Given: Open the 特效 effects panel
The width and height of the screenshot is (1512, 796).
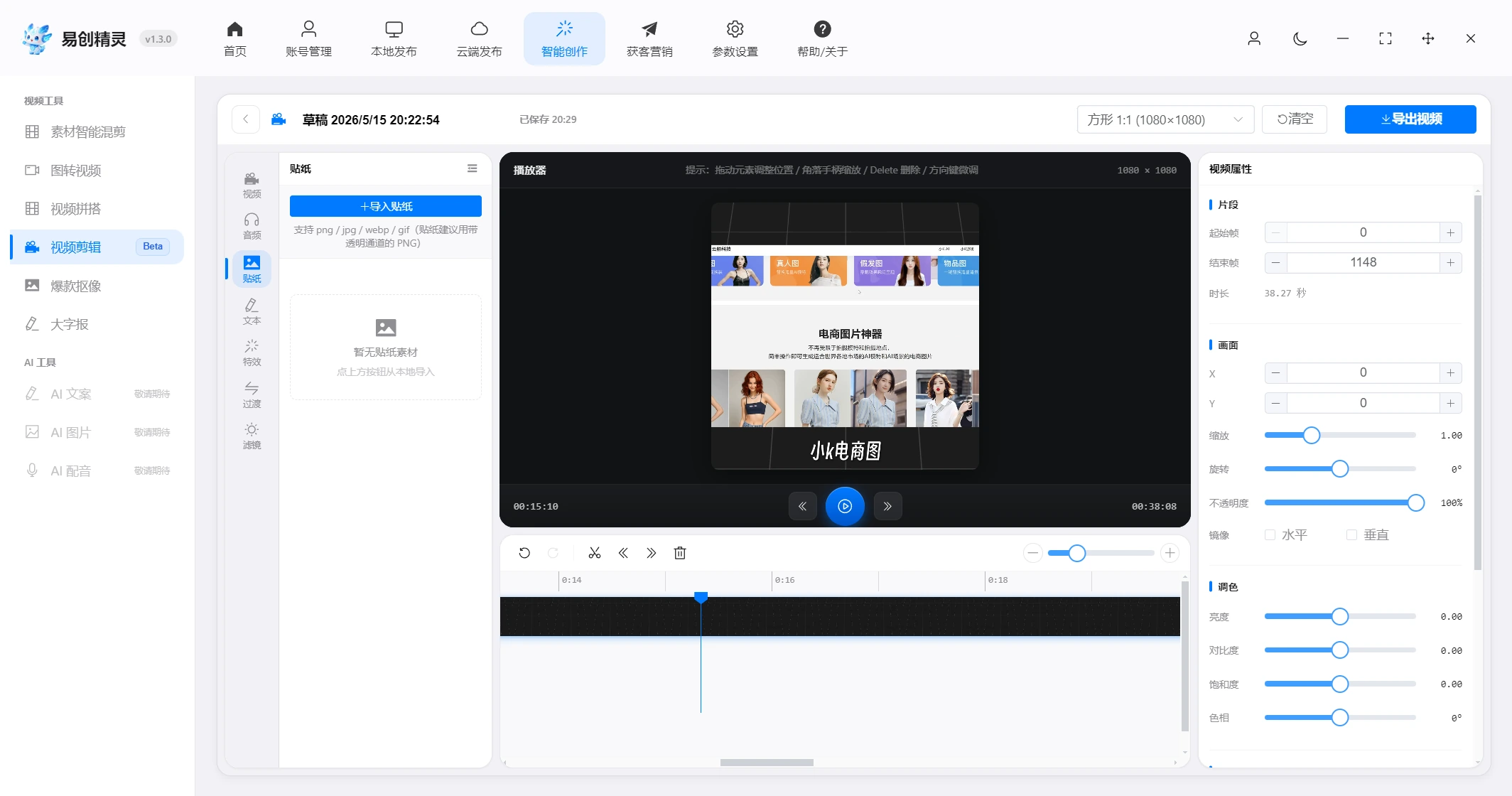Looking at the screenshot, I should (x=252, y=353).
